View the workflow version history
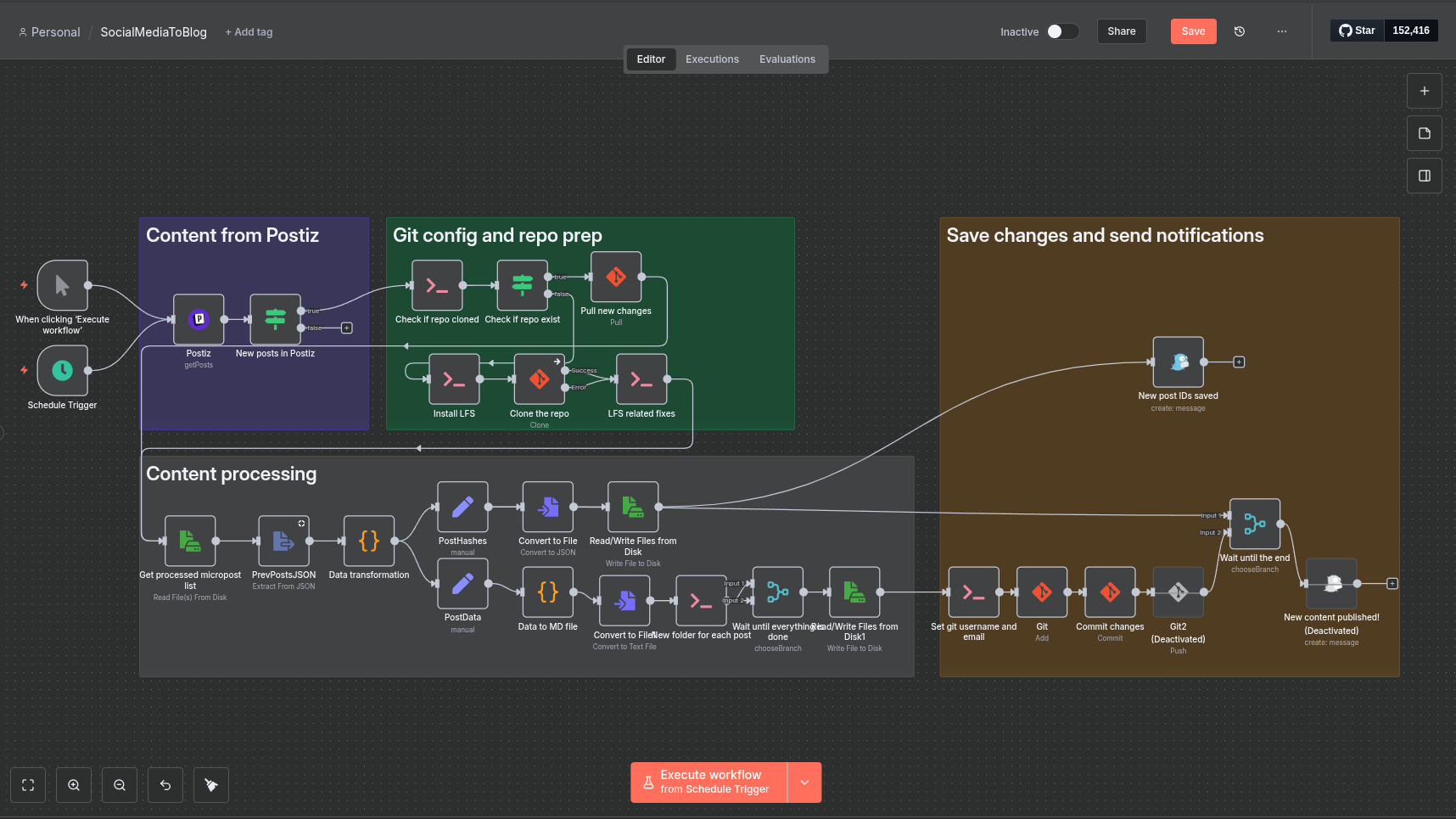This screenshot has width=1456, height=819. pos(1239,31)
